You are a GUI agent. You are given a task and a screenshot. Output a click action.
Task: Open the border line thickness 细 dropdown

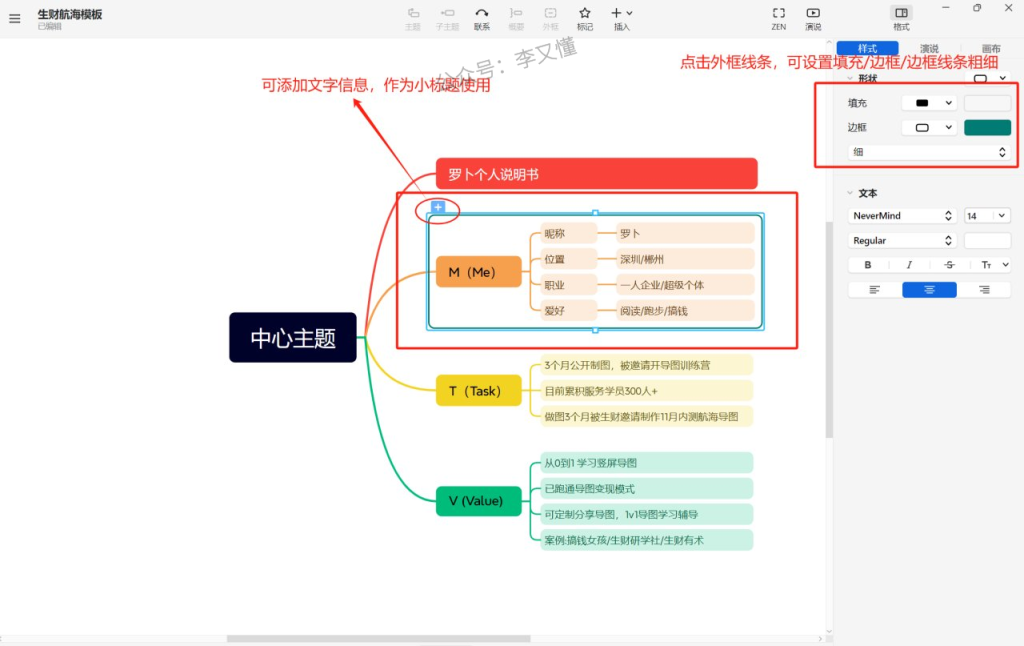(929, 152)
